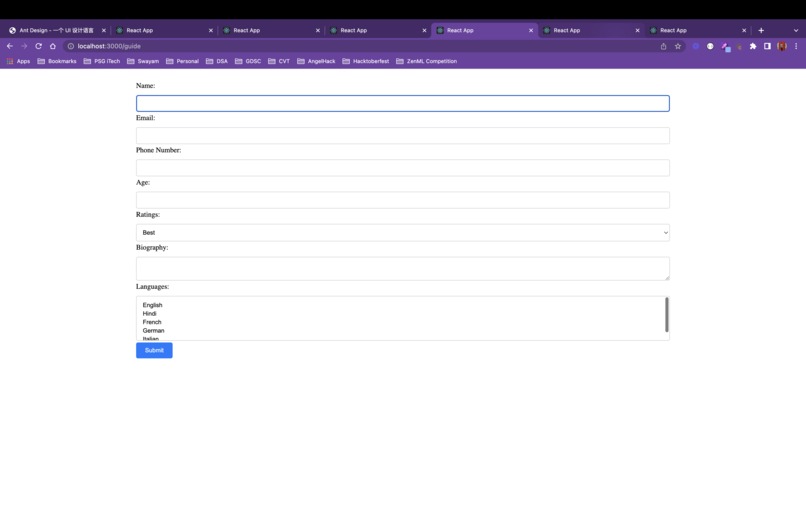Click the browser back arrow

(10, 46)
